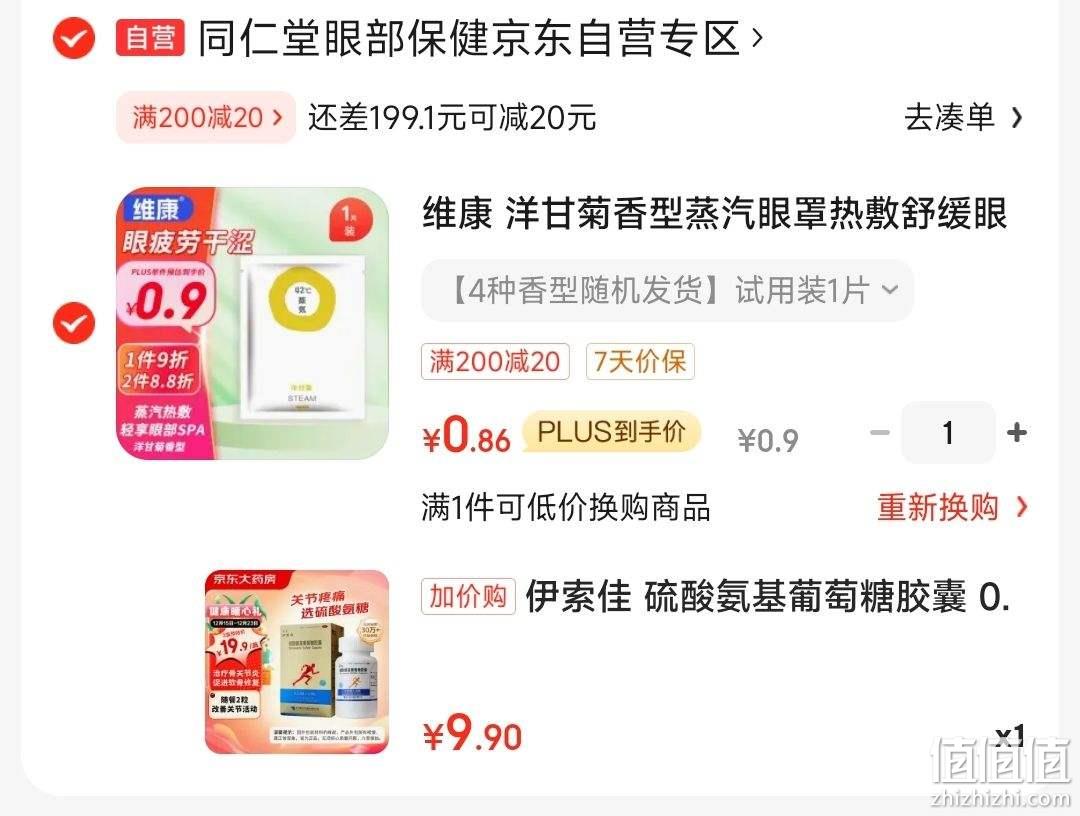Open the 伊索佳 glucosamine capsule thumbnail
The height and width of the screenshot is (816, 1080).
pos(297,662)
